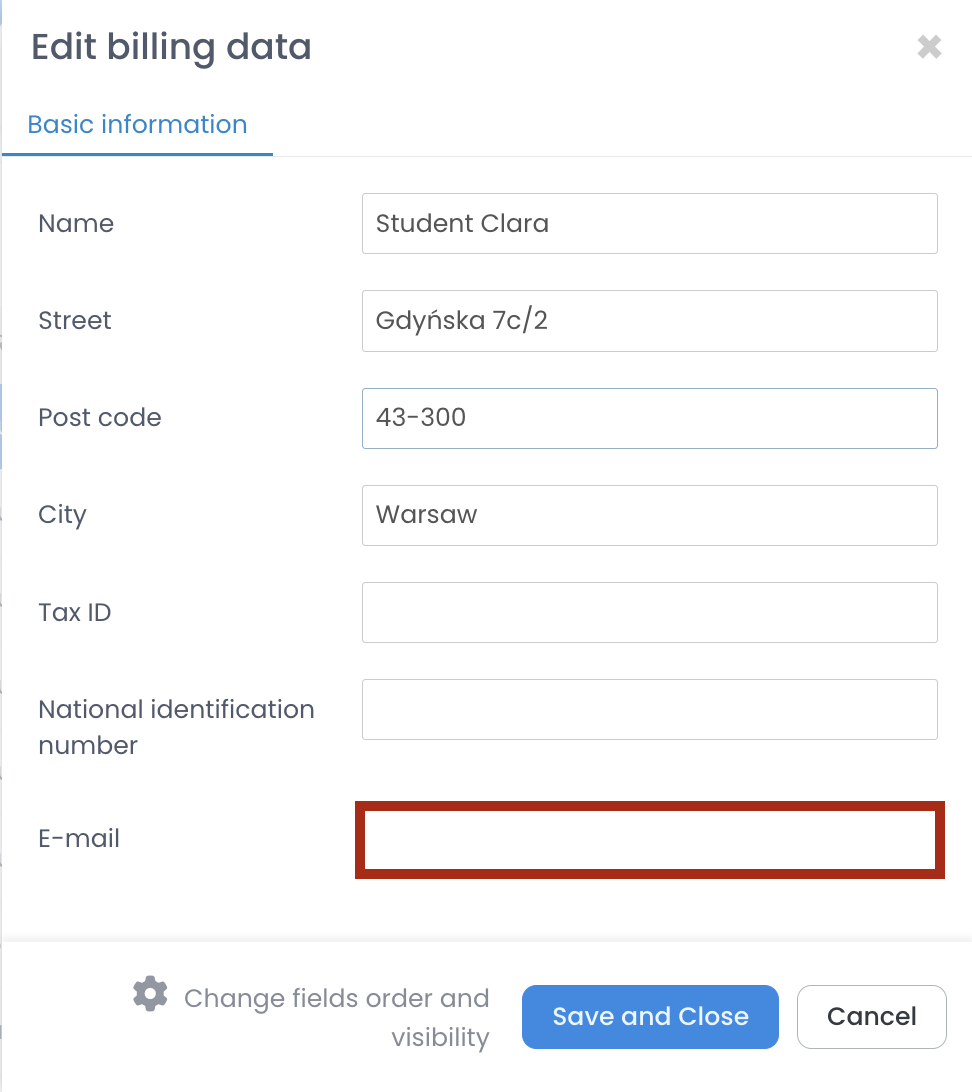Open Change fields order and visibility
The image size is (972, 1092).
pos(336,1017)
